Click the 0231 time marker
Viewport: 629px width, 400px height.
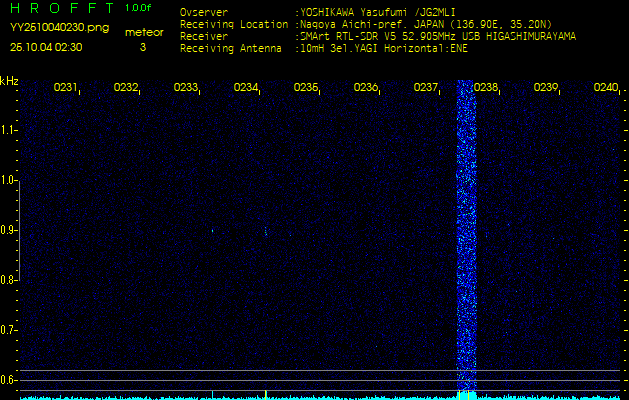pos(65,87)
